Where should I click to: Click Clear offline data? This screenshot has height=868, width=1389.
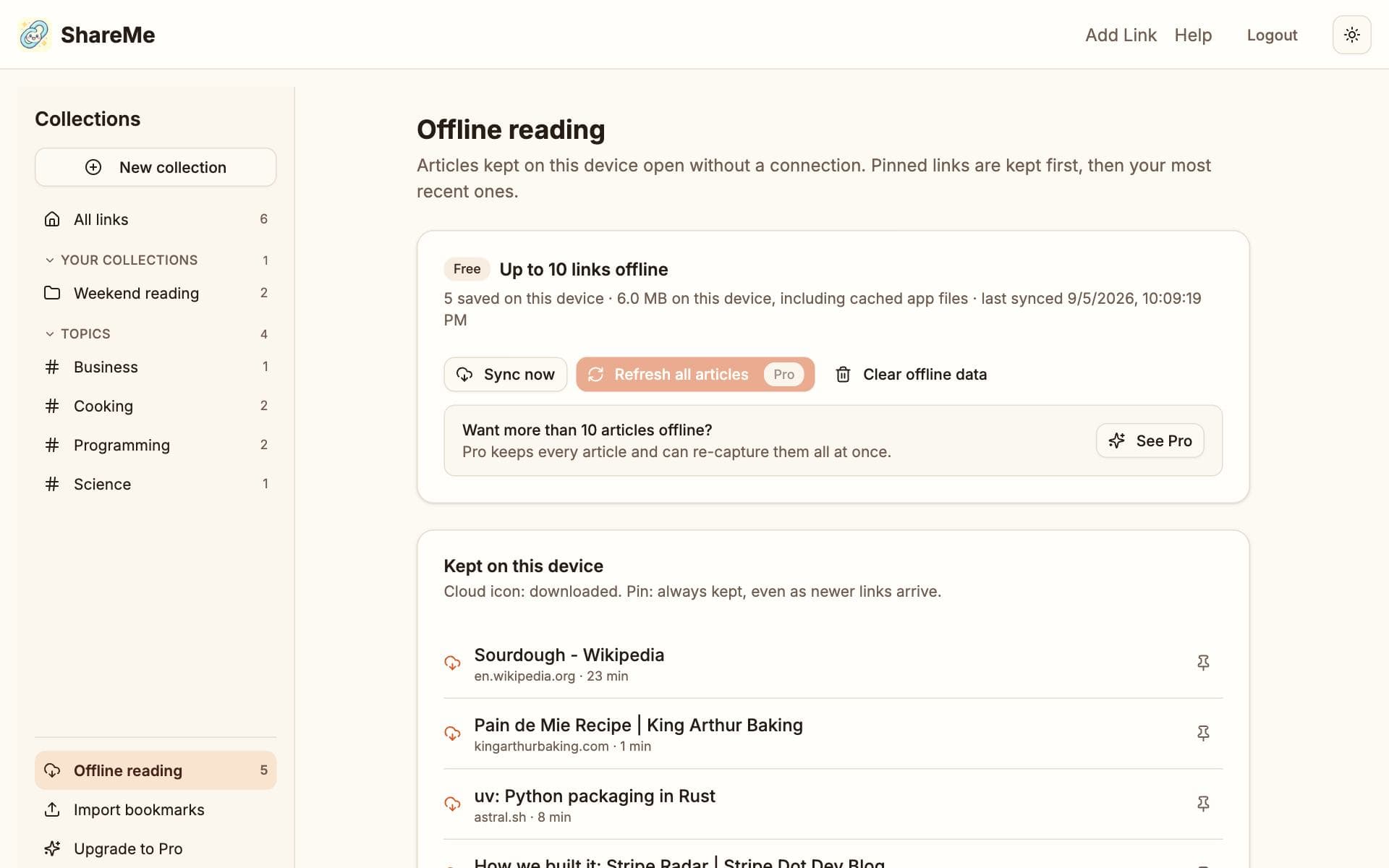[911, 374]
